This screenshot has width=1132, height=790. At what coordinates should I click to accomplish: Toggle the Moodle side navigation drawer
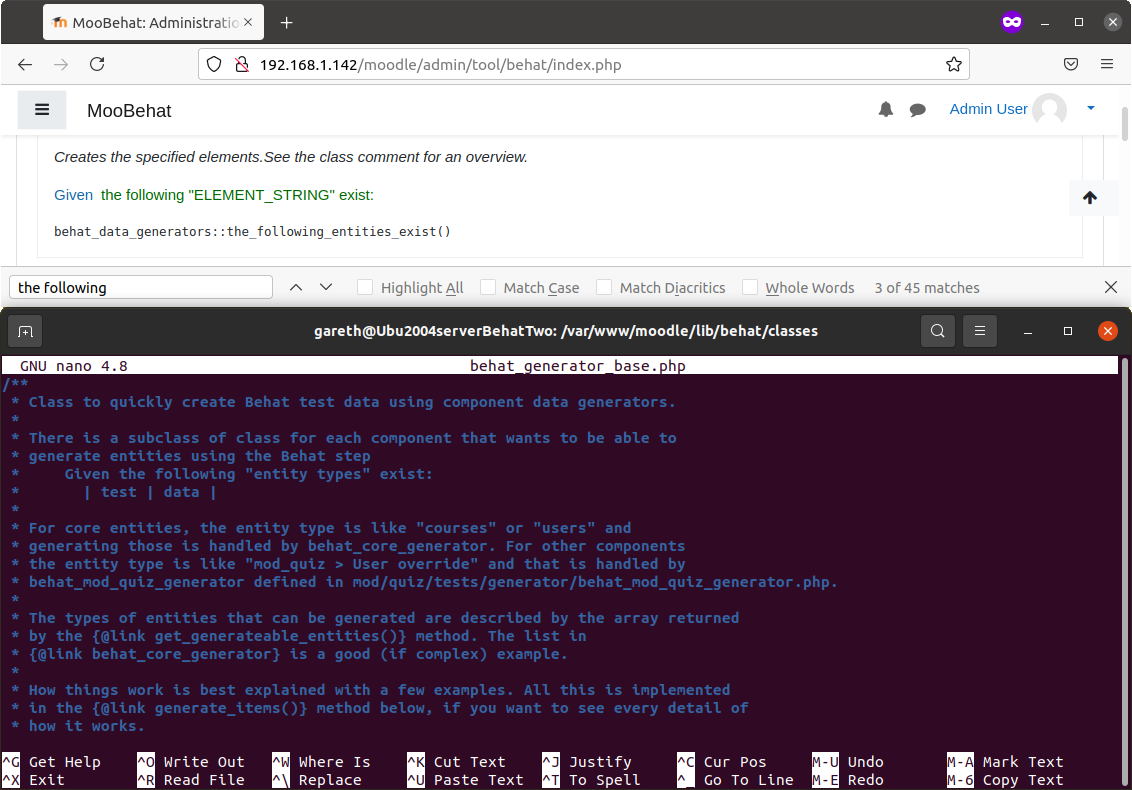click(42, 110)
